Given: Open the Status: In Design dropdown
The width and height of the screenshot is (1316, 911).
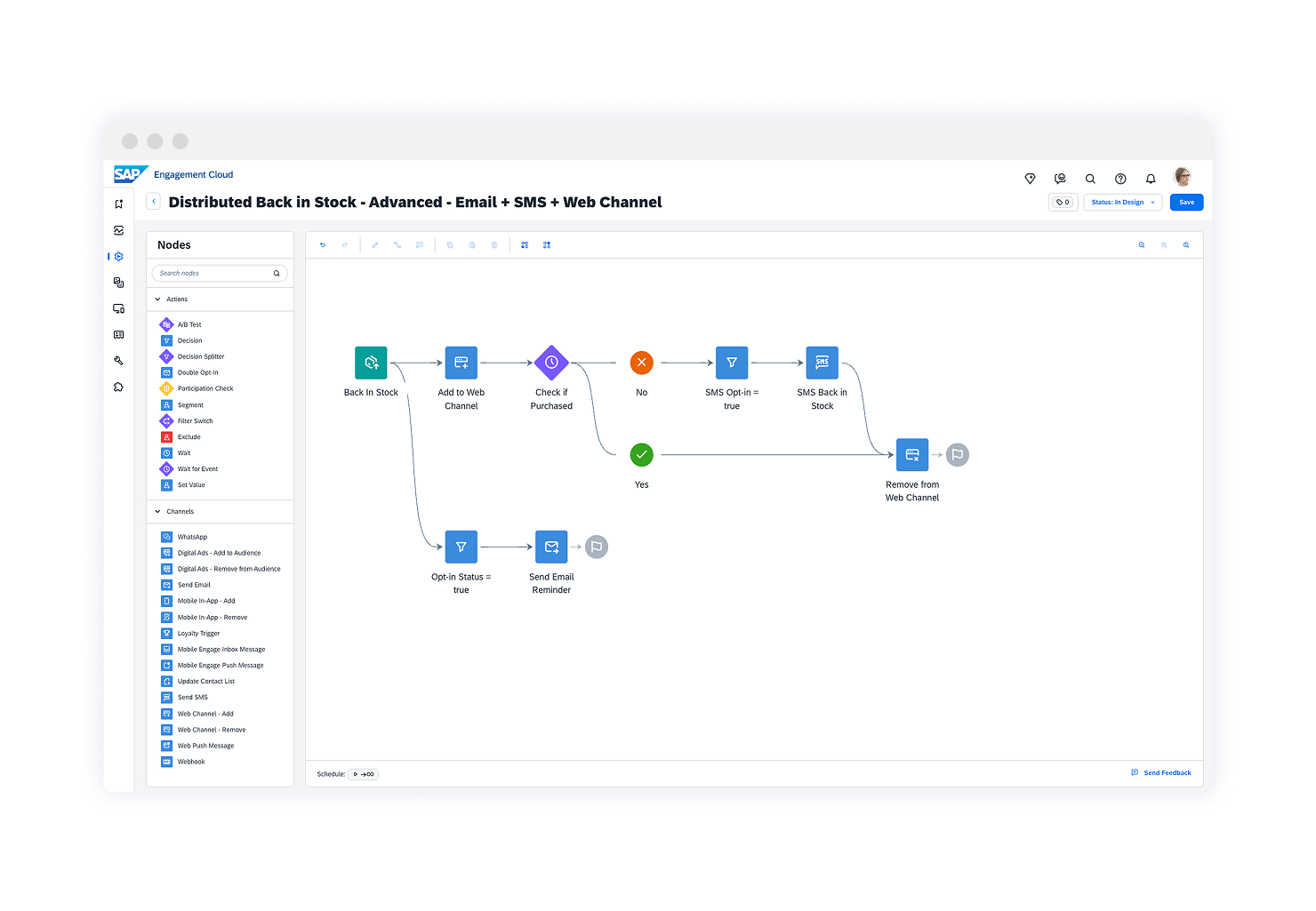Looking at the screenshot, I should (1123, 203).
